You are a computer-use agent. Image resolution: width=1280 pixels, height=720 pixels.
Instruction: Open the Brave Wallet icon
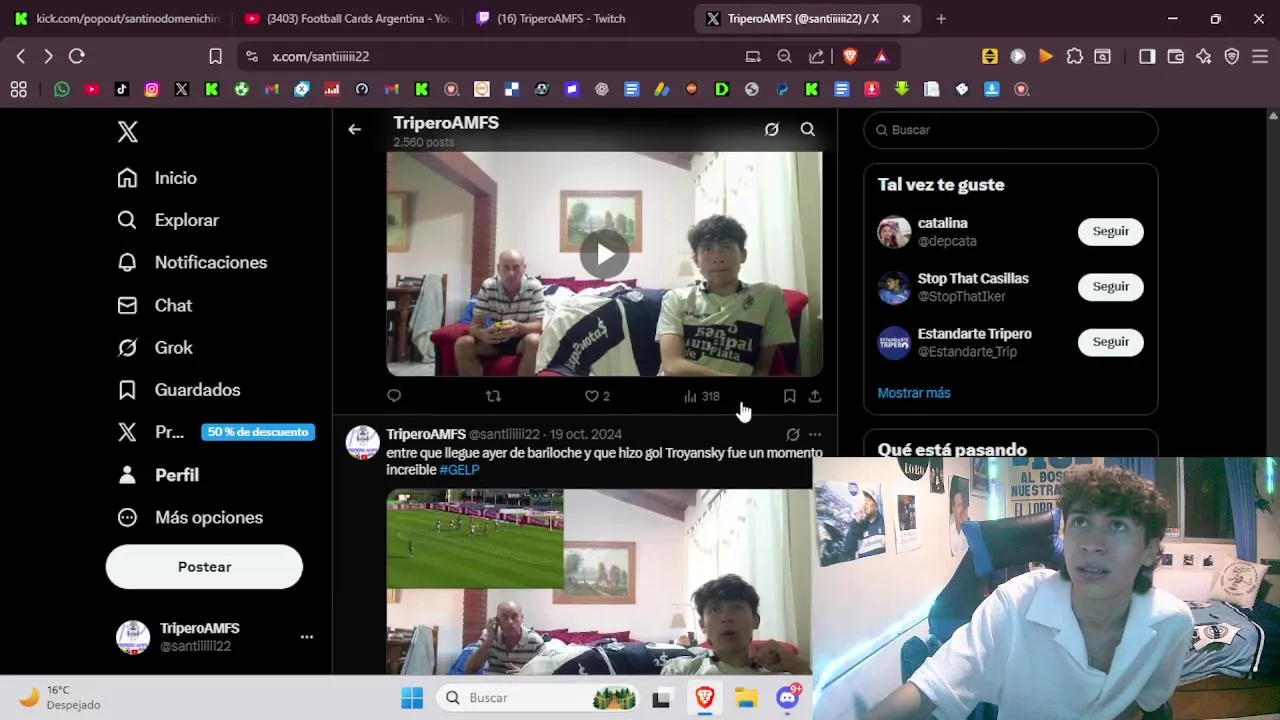(1176, 57)
